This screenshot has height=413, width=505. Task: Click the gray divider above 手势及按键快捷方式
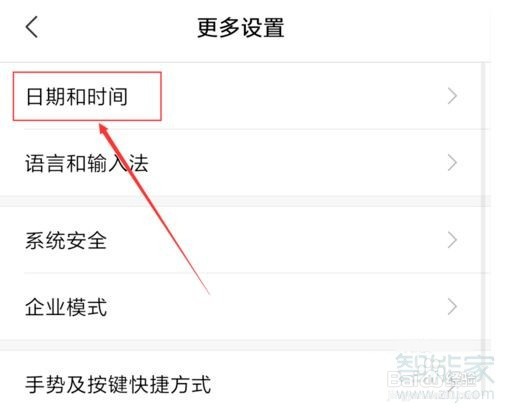[245, 345]
